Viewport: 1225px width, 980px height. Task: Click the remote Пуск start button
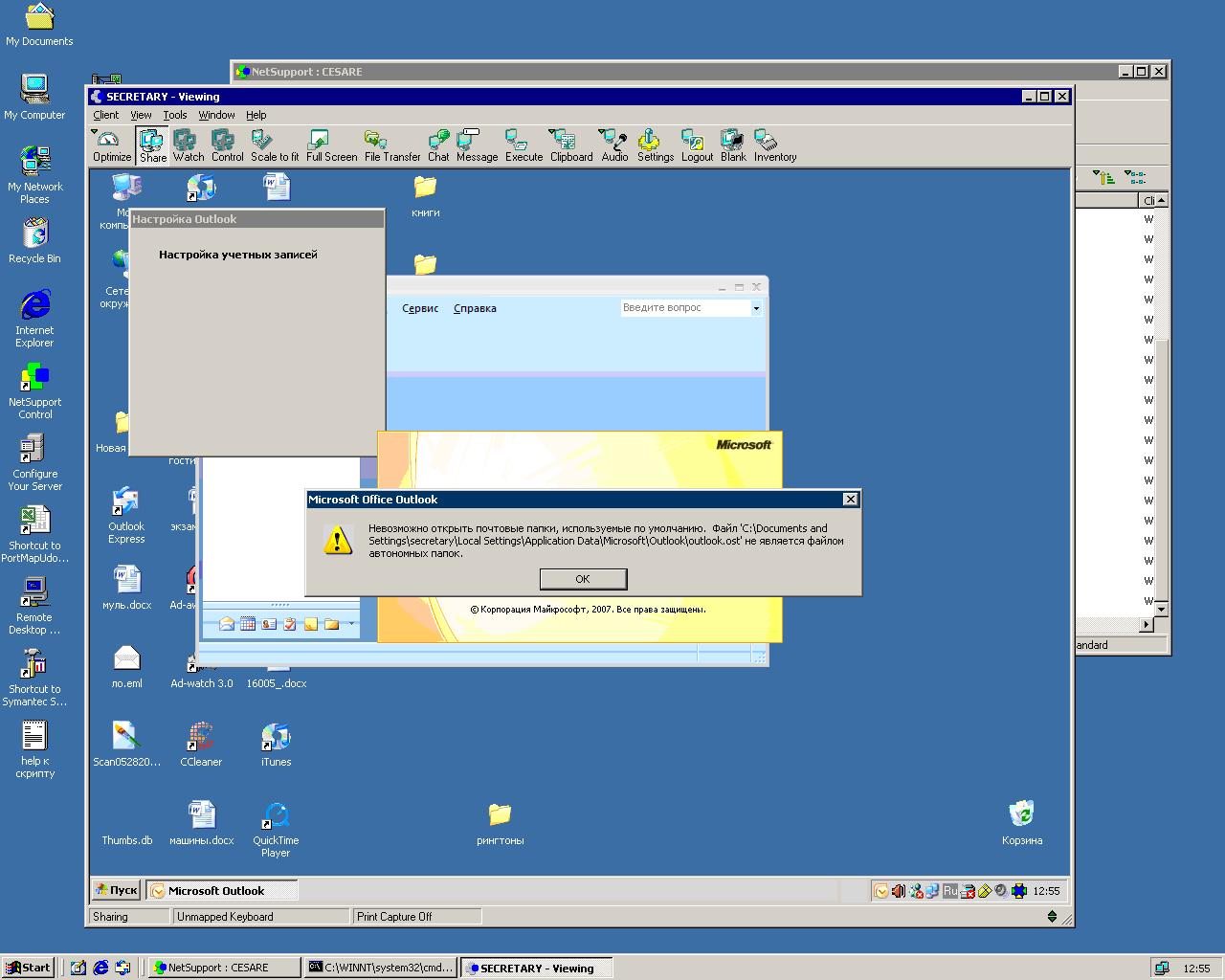coord(117,890)
